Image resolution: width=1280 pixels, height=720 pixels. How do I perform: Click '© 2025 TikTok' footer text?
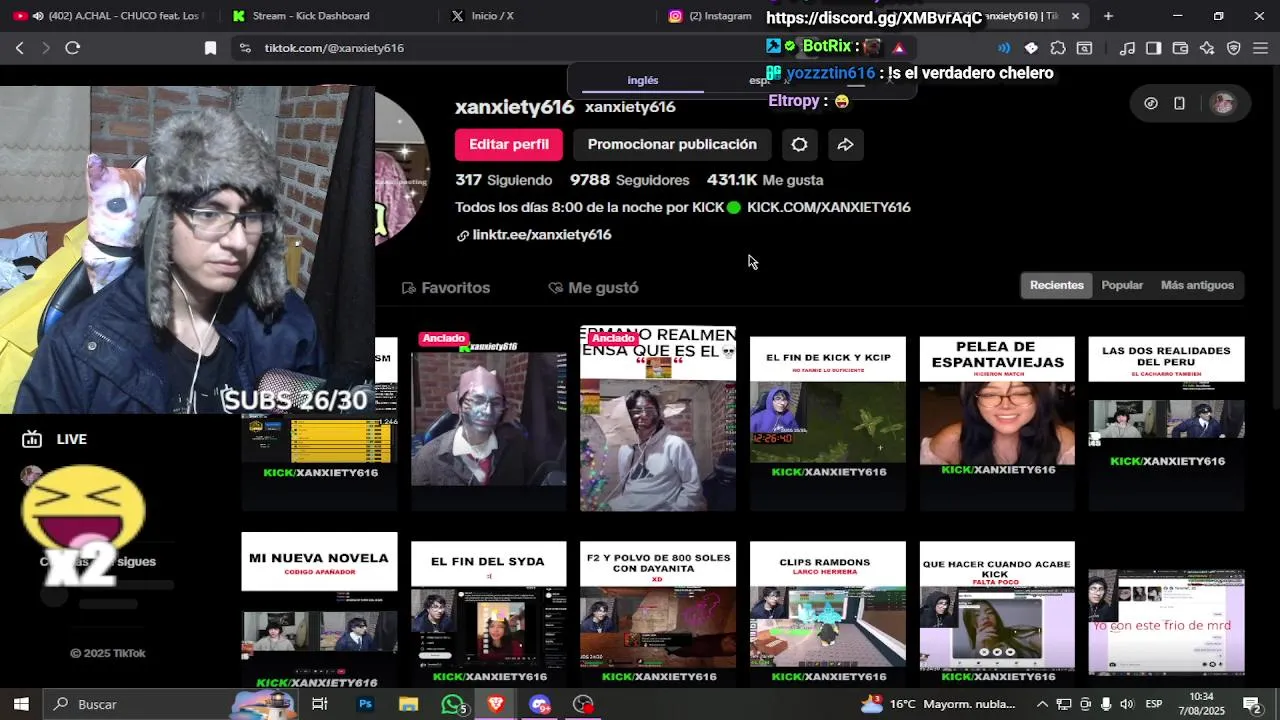[x=108, y=653]
